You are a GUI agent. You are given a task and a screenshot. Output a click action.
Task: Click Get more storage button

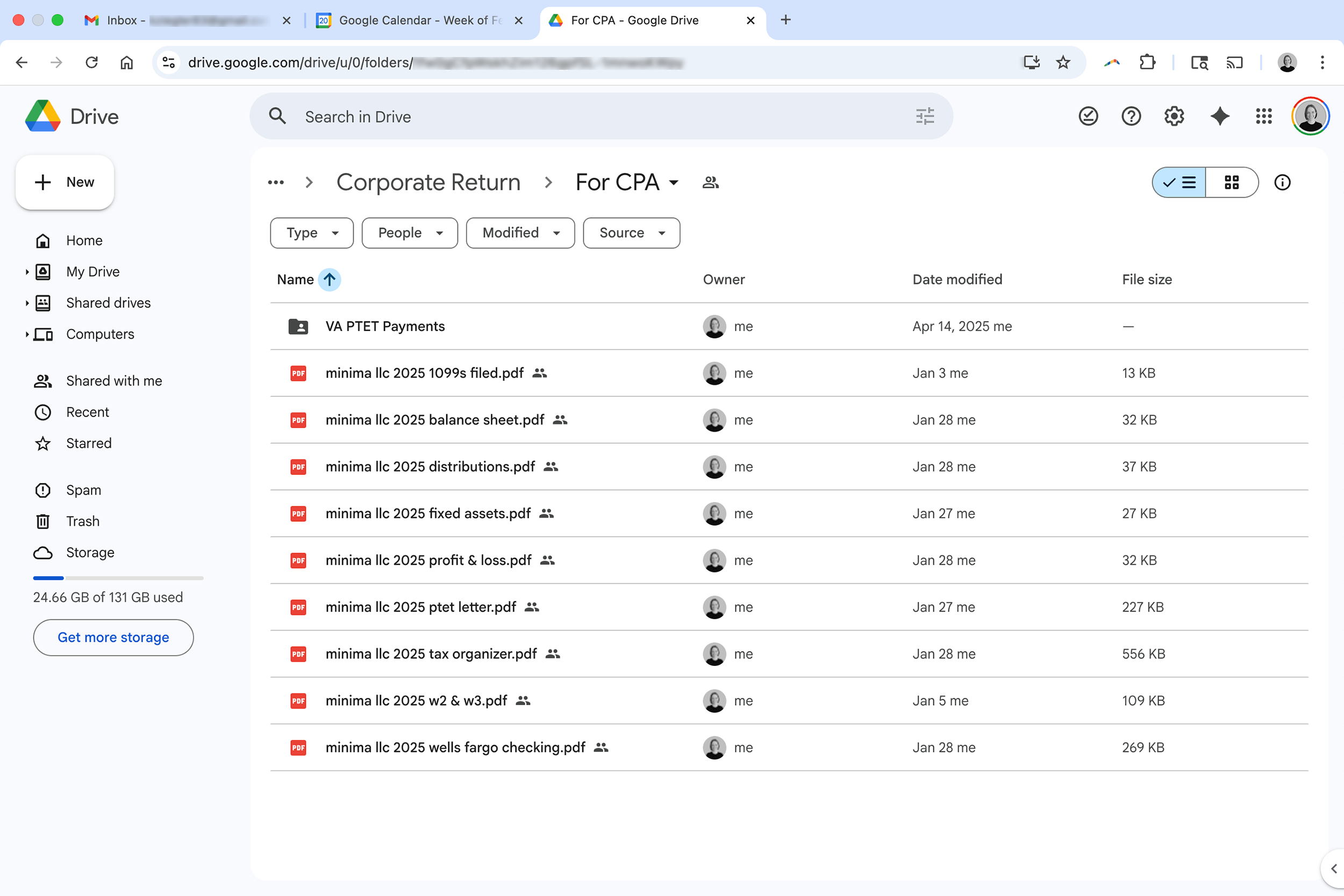(113, 637)
